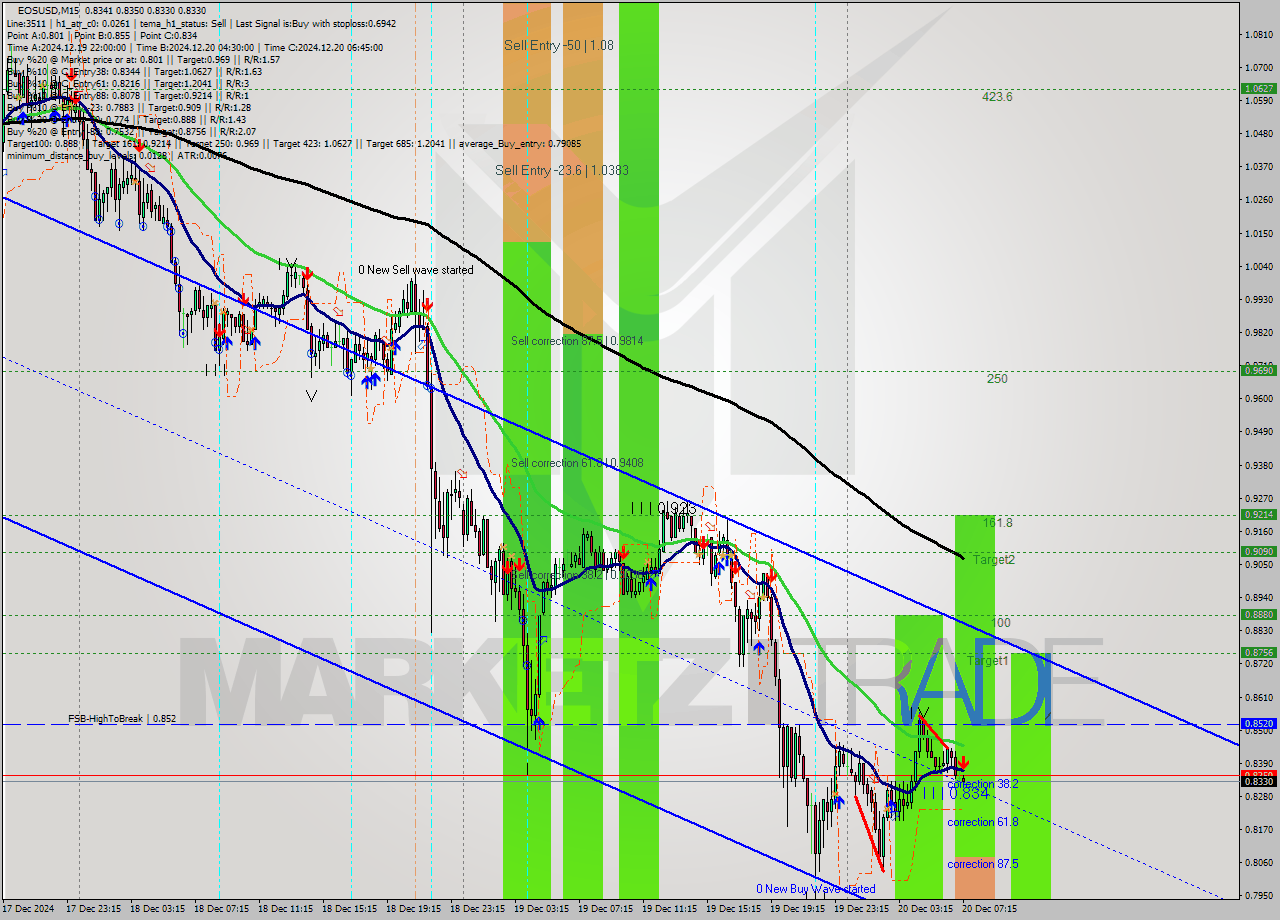The image size is (1280, 920).
Task: Select the 'Sell correction 61.8 | 0.9408' label
Action: click(574, 463)
